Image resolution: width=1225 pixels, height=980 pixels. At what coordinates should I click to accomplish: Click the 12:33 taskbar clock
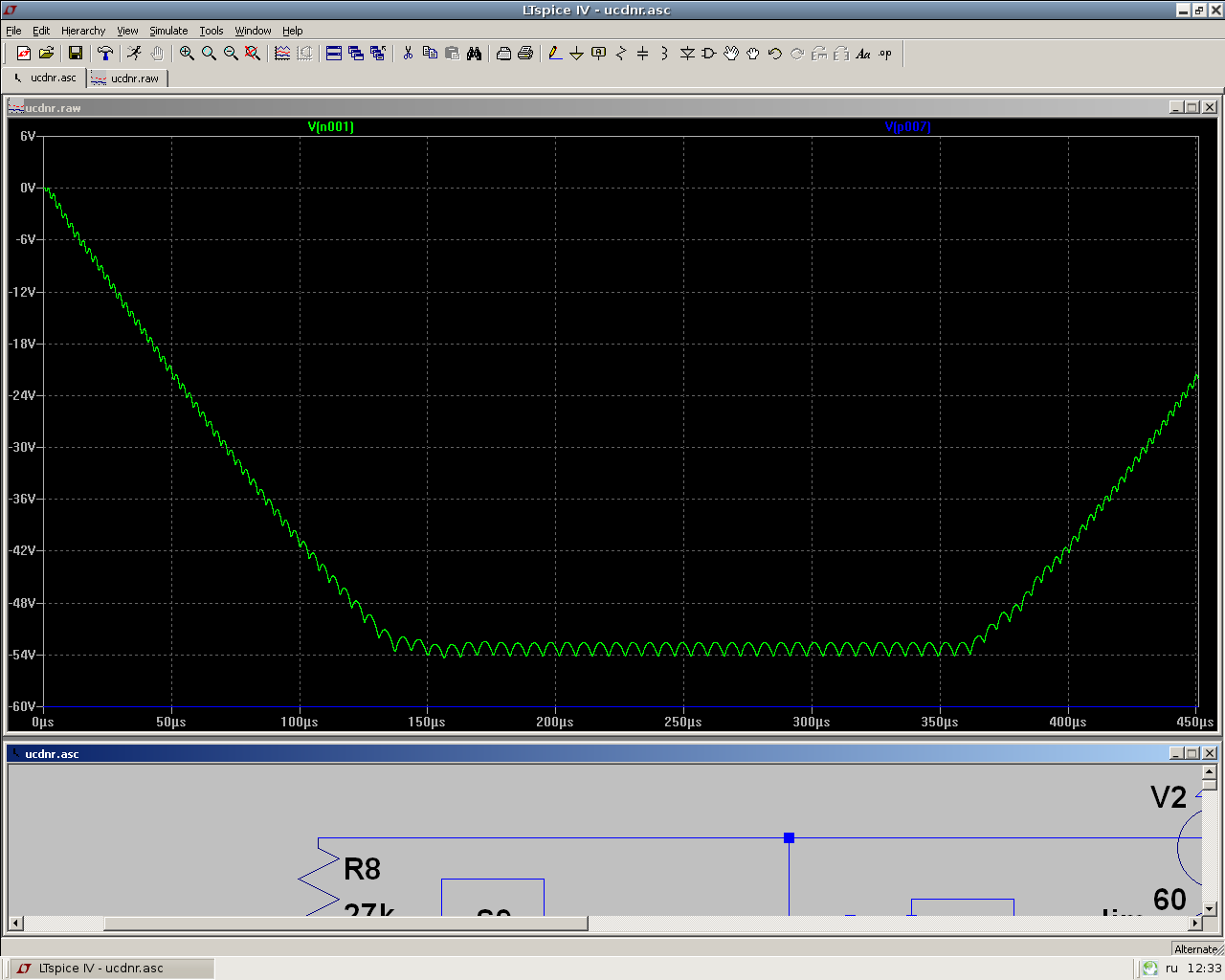click(x=1204, y=968)
